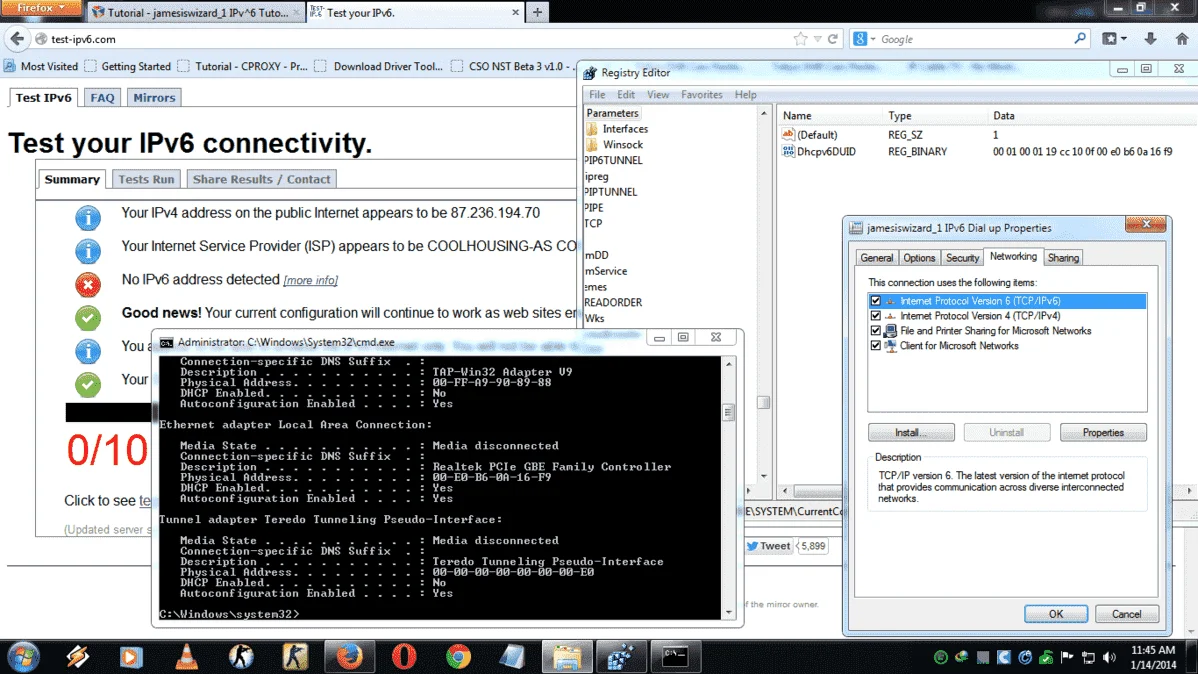Uncheck Internet Protocol Version 6 (TCP/IPv6)

pos(876,301)
